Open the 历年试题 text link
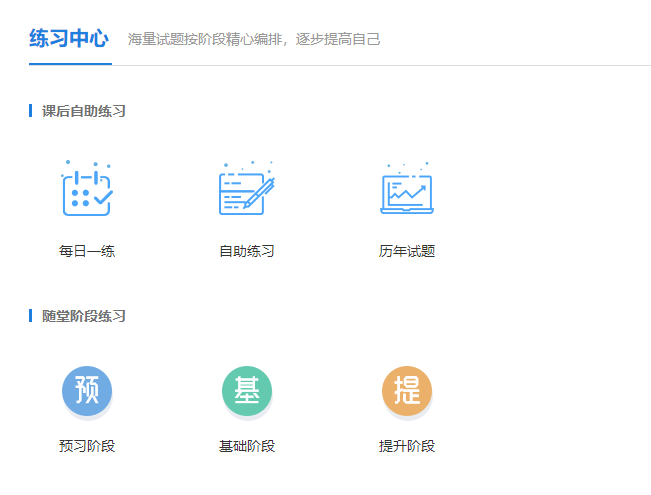651x495 pixels. pyautogui.click(x=407, y=251)
